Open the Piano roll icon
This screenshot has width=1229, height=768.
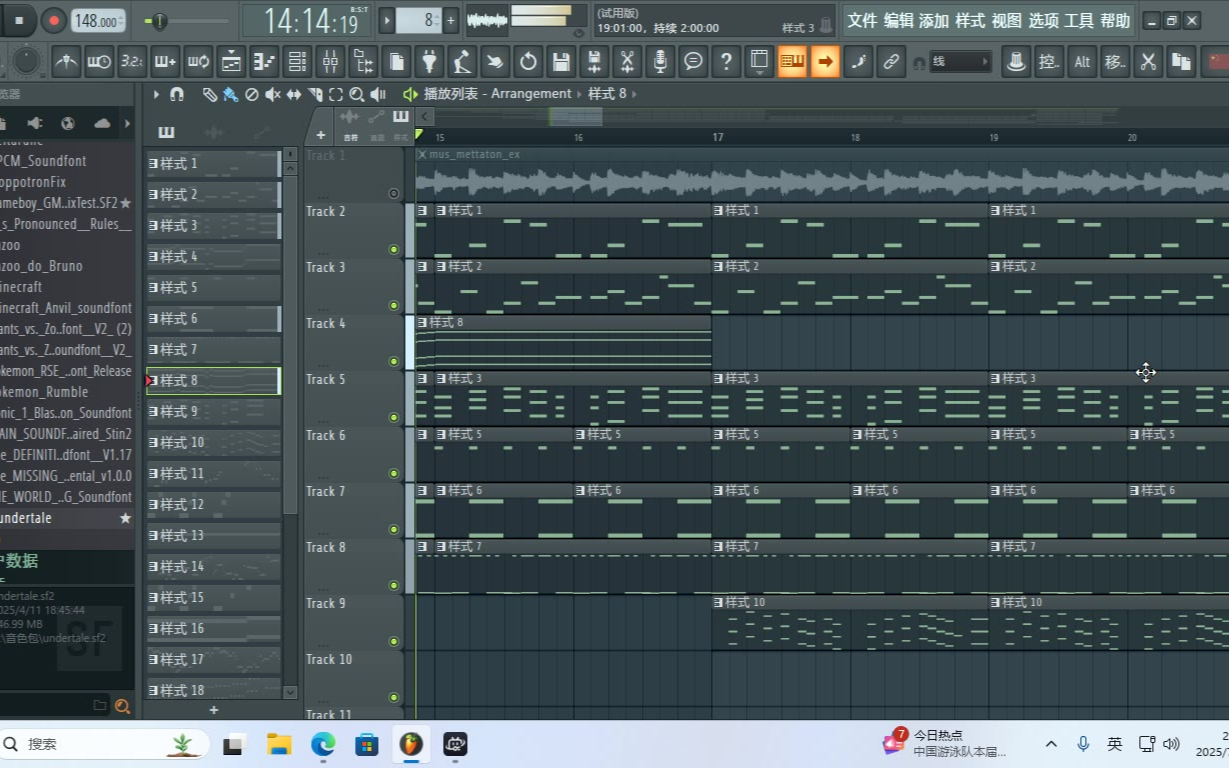[x=264, y=62]
